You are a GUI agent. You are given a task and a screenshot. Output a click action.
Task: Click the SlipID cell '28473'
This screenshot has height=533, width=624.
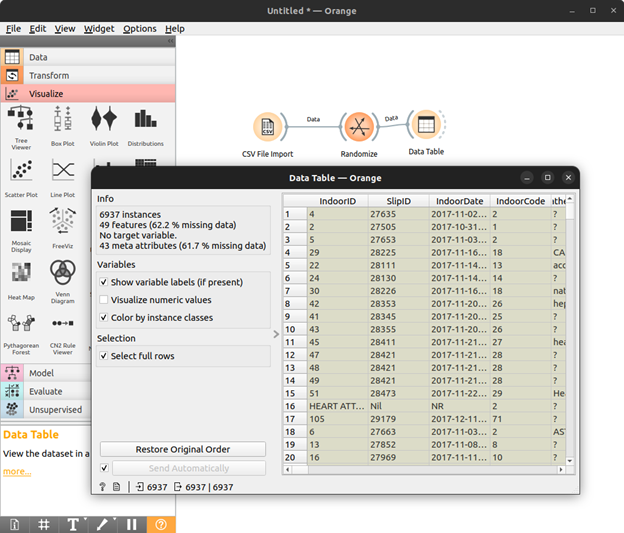pos(399,393)
